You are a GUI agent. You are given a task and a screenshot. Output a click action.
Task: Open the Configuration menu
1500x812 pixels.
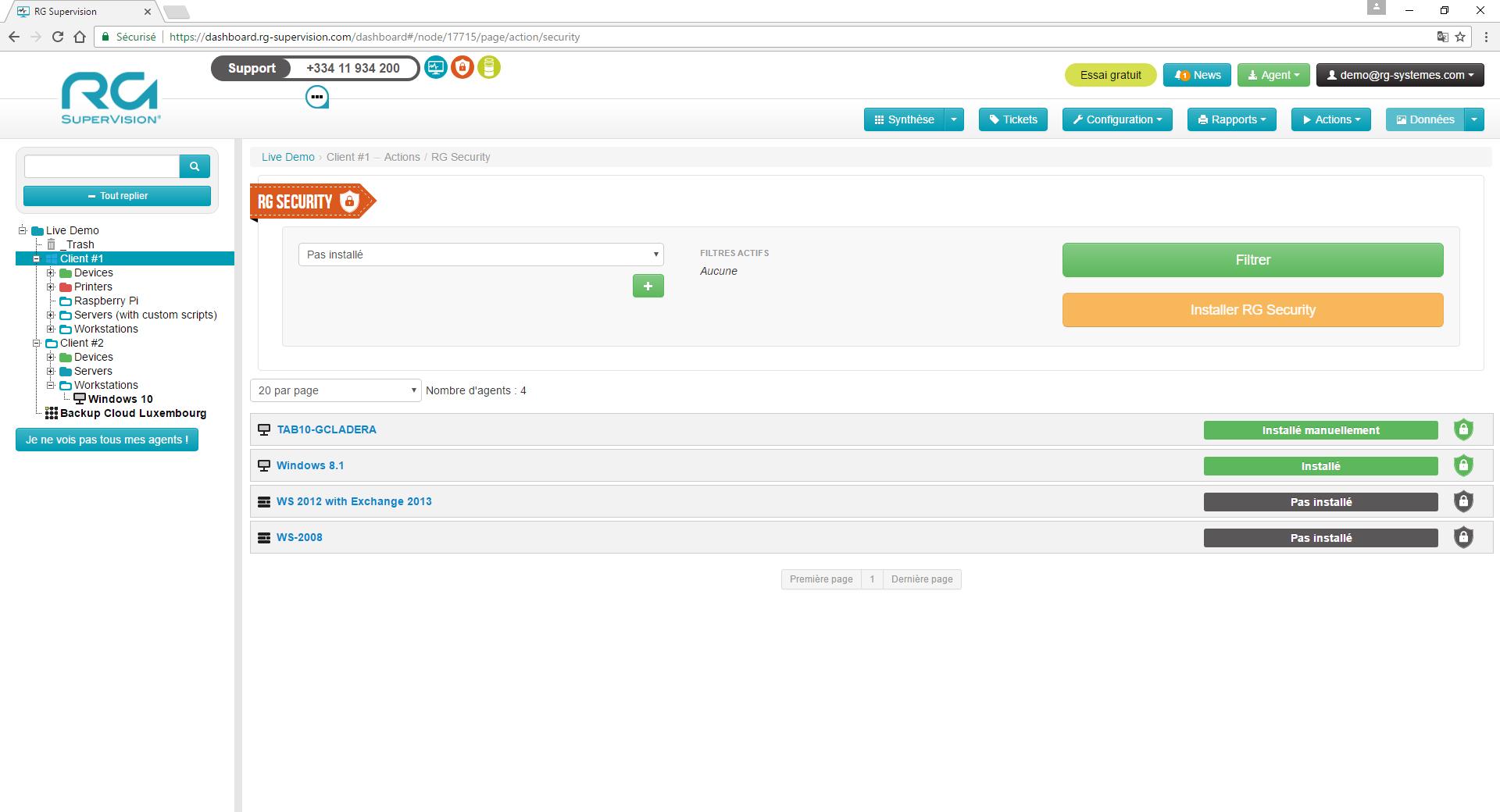pos(1117,119)
